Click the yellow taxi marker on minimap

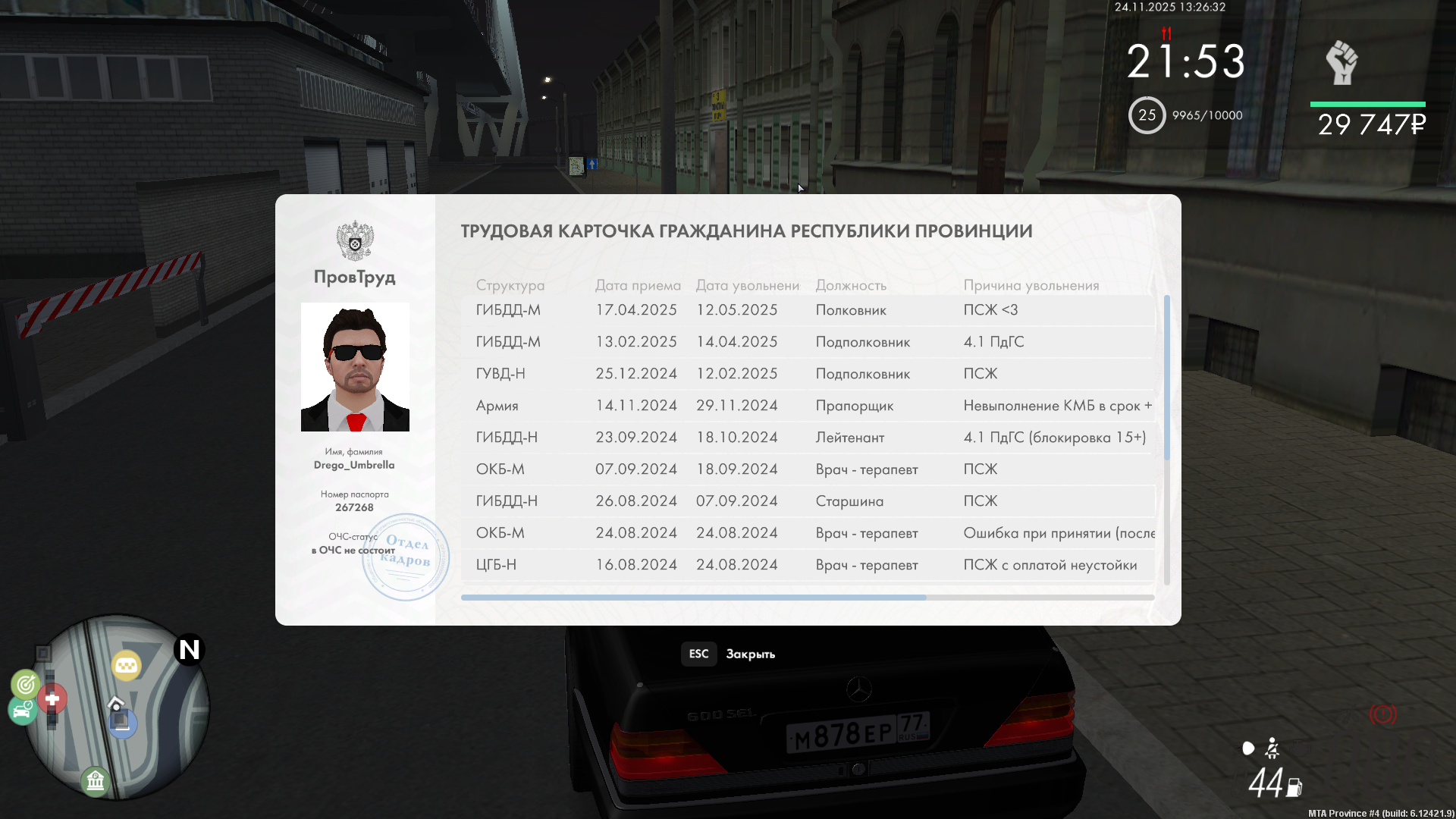tap(126, 666)
